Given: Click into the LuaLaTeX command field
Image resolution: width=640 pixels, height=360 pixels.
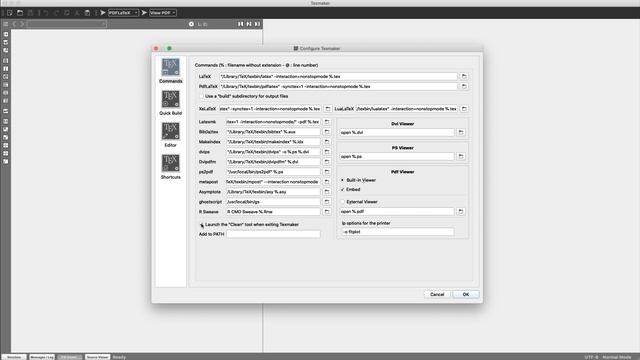Looking at the screenshot, I should pyautogui.click(x=406, y=109).
